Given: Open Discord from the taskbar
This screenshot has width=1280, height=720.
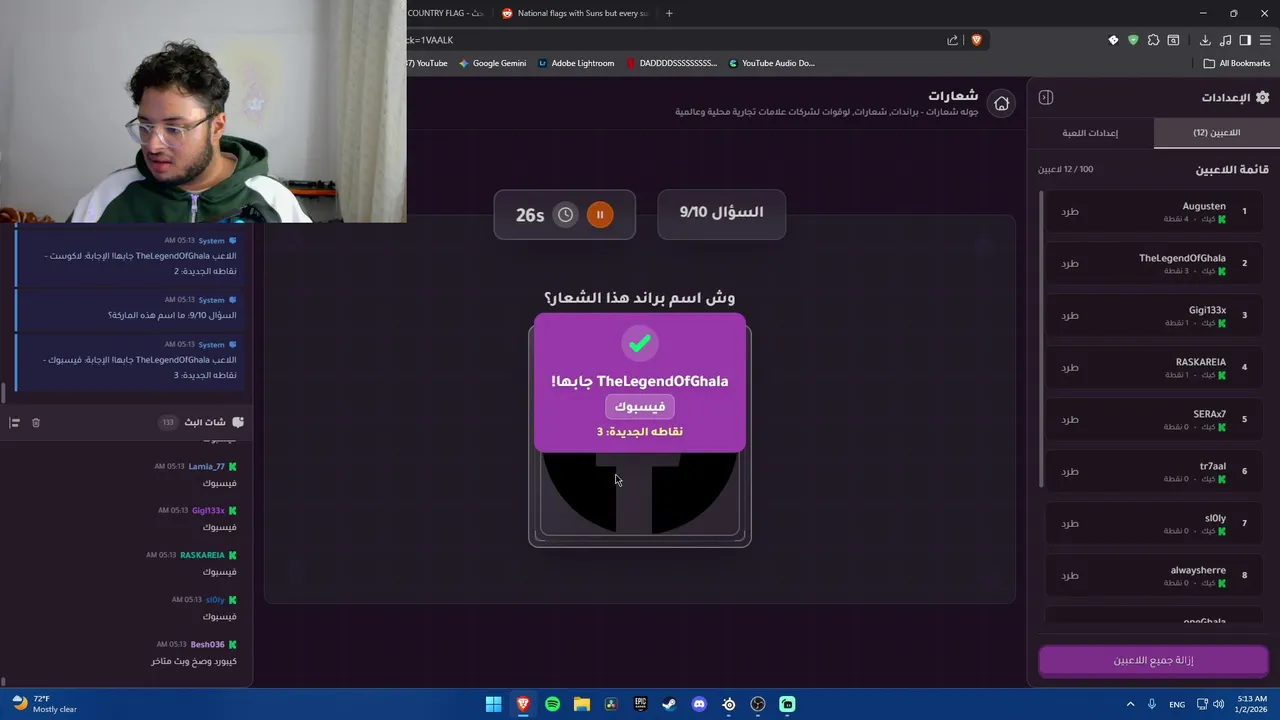Looking at the screenshot, I should (699, 704).
